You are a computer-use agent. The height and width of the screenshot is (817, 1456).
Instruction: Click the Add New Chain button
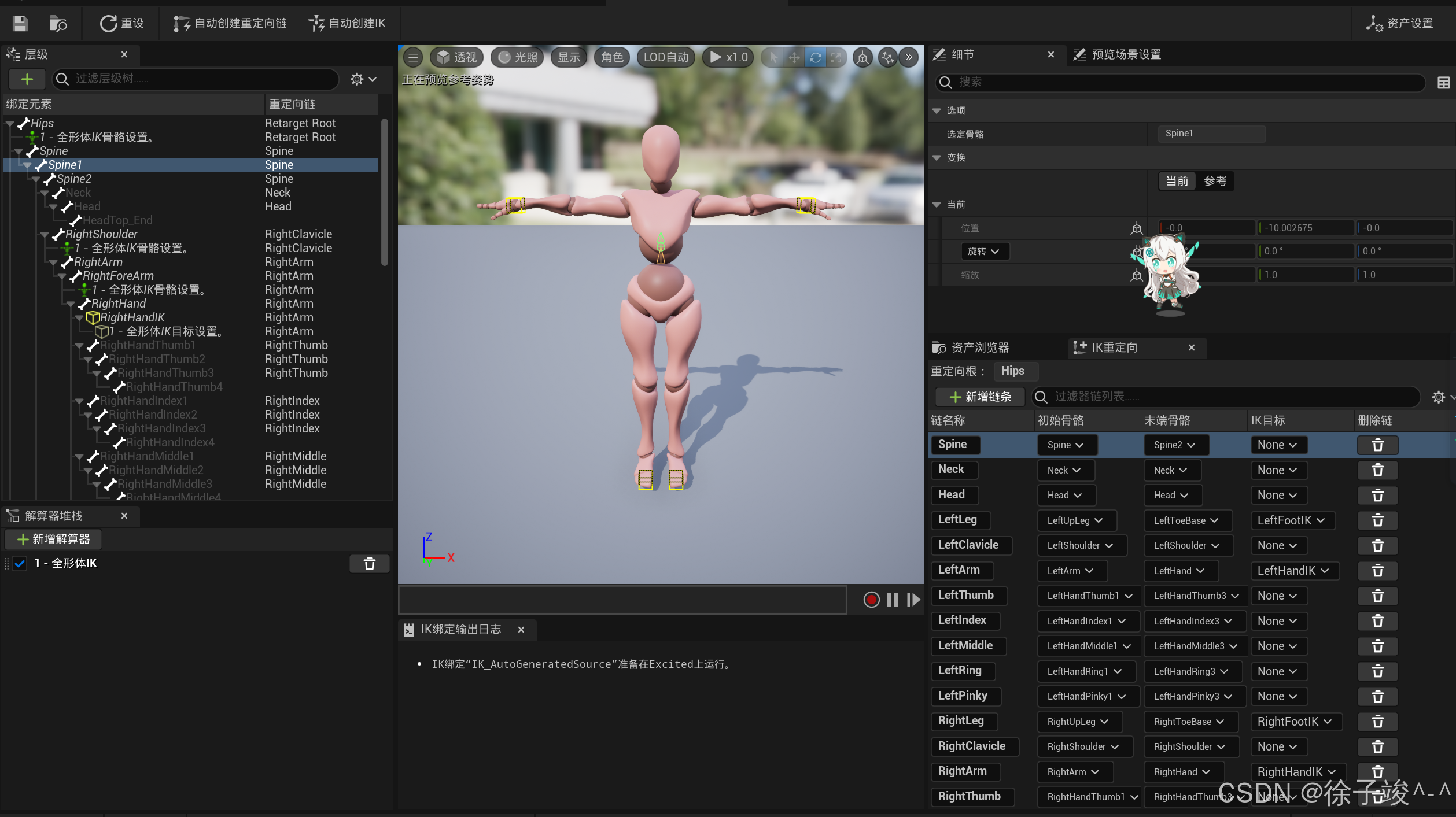[x=980, y=397]
